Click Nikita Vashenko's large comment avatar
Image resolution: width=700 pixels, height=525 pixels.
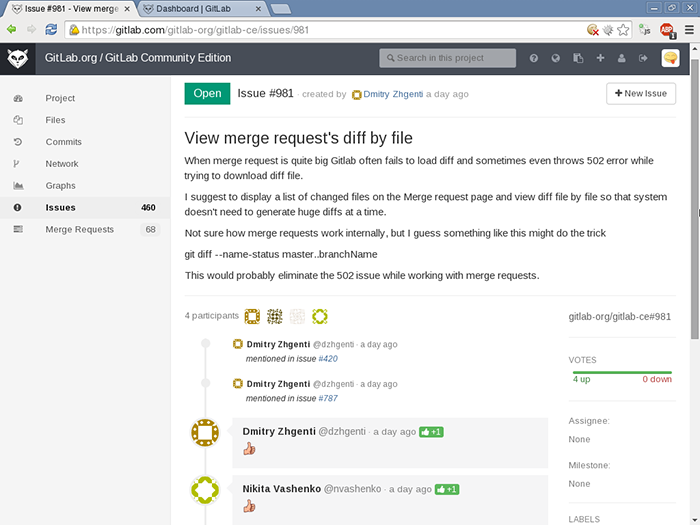click(205, 490)
